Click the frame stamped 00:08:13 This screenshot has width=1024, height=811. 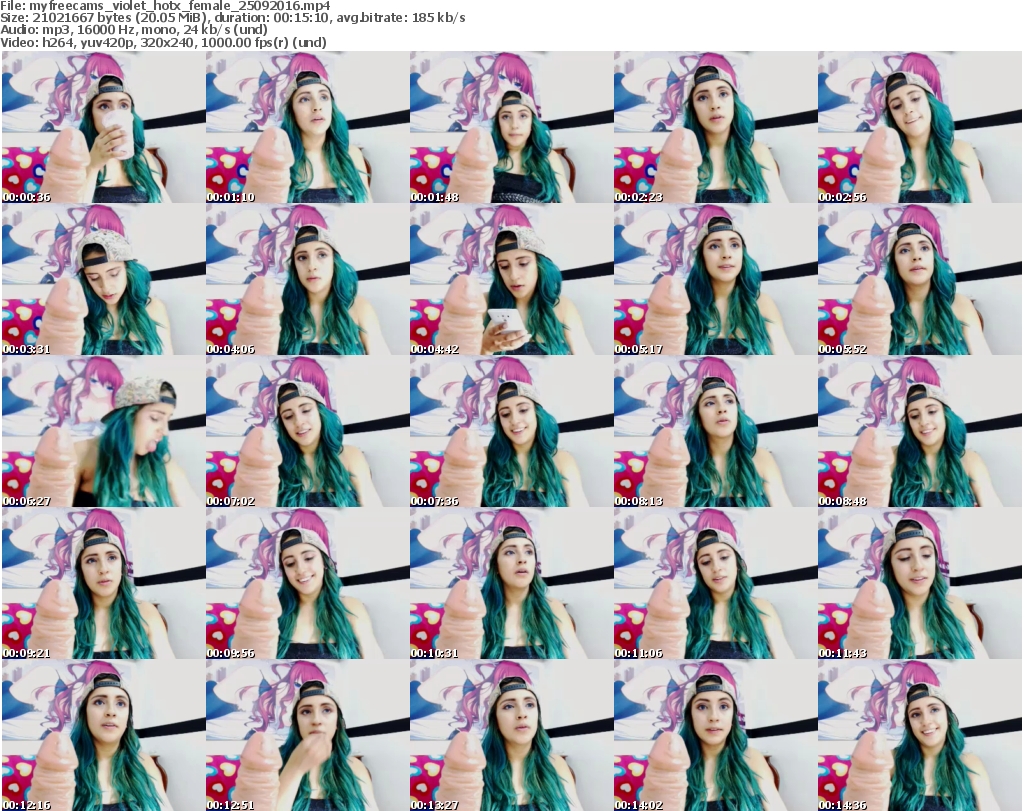pos(715,432)
